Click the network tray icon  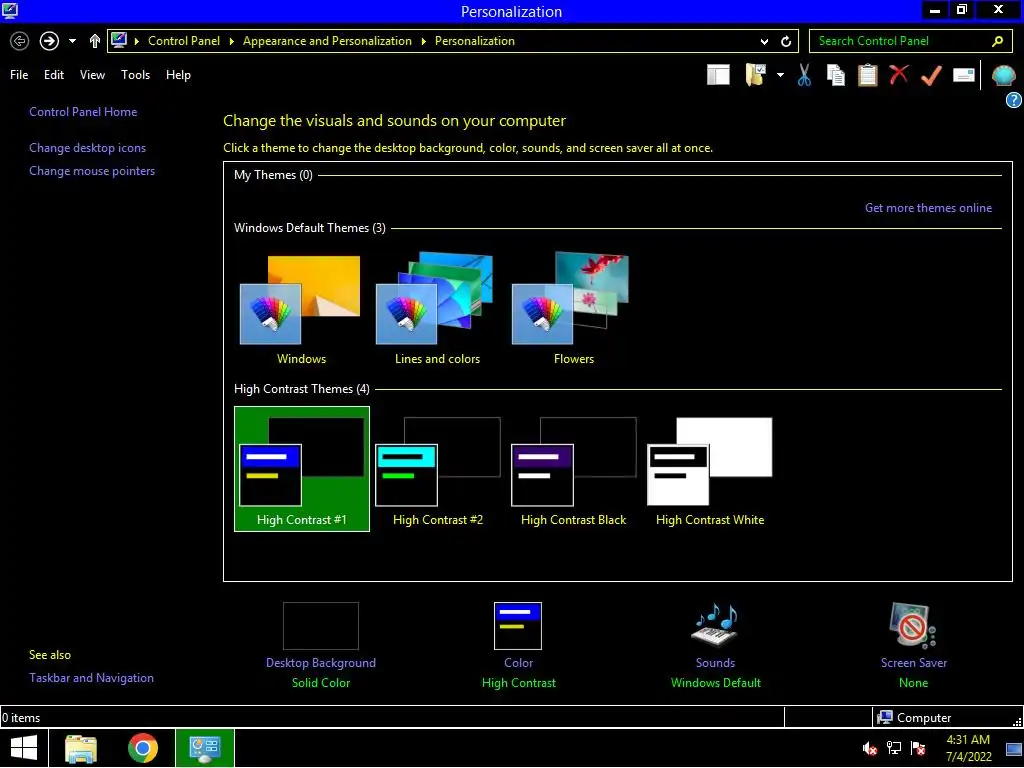pos(893,748)
